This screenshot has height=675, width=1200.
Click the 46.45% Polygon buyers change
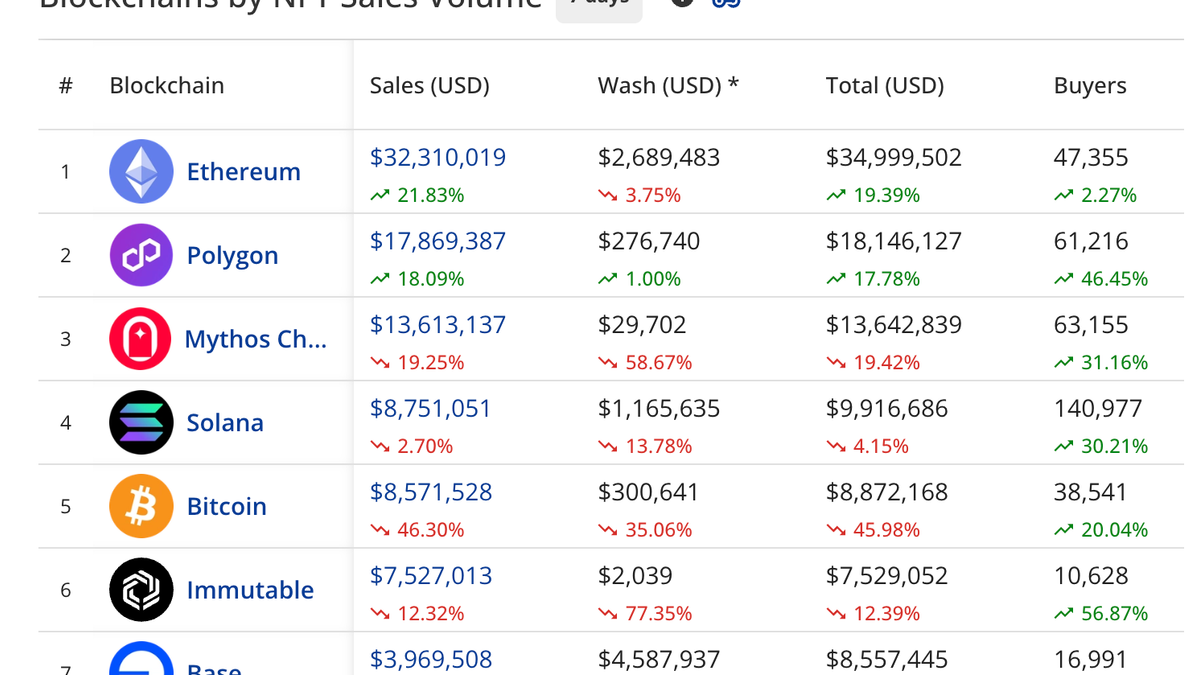point(1101,279)
